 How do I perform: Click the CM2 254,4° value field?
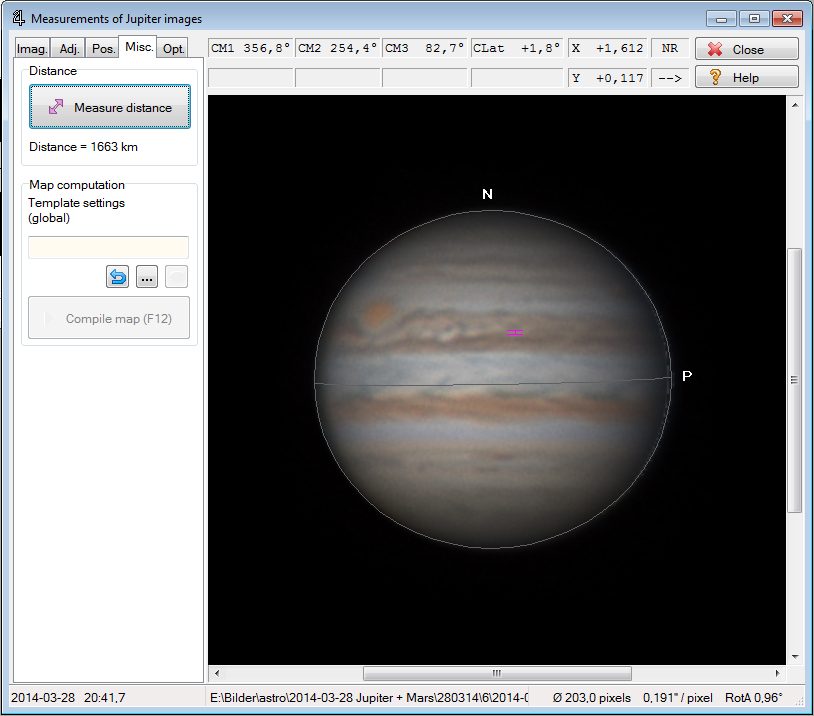coord(337,48)
